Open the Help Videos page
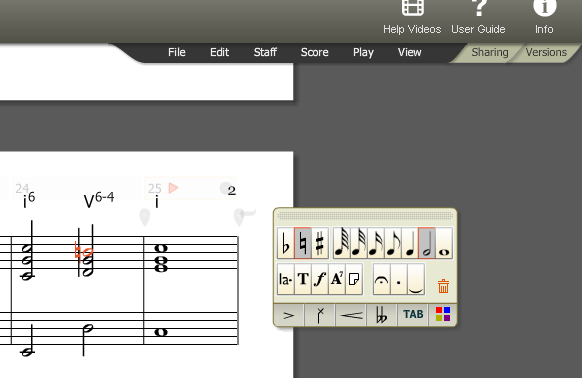This screenshot has height=378, width=582. 412,17
